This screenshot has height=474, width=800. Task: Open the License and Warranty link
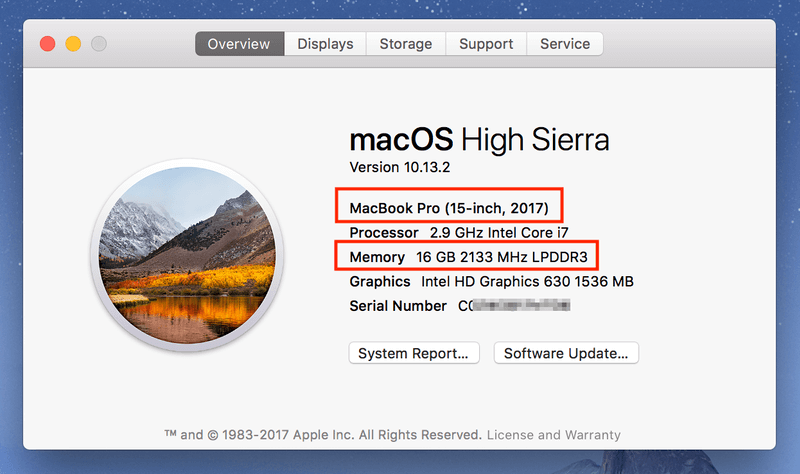(x=553, y=435)
